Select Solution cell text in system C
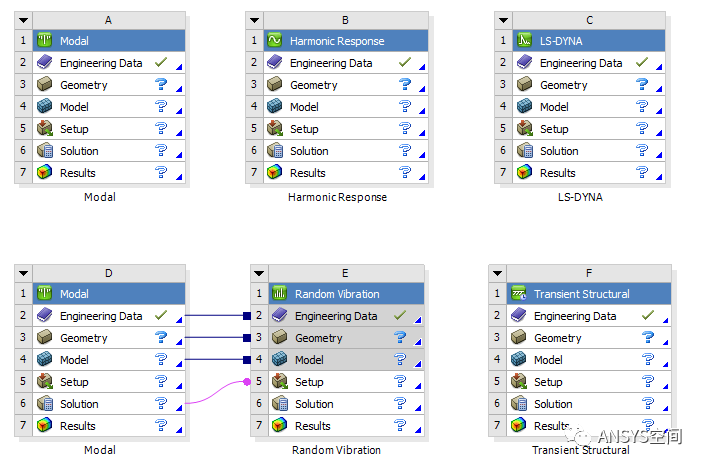The height and width of the screenshot is (467, 705). click(559, 151)
